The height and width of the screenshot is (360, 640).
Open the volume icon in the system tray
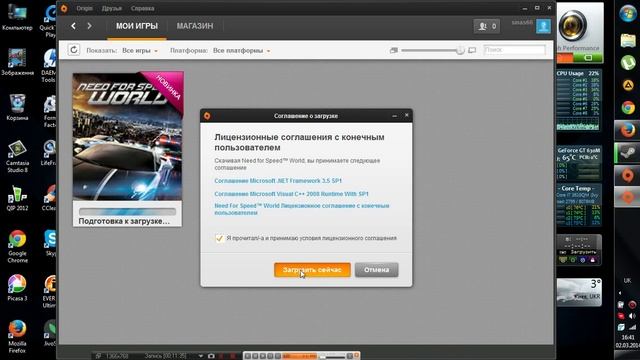(x=632, y=316)
